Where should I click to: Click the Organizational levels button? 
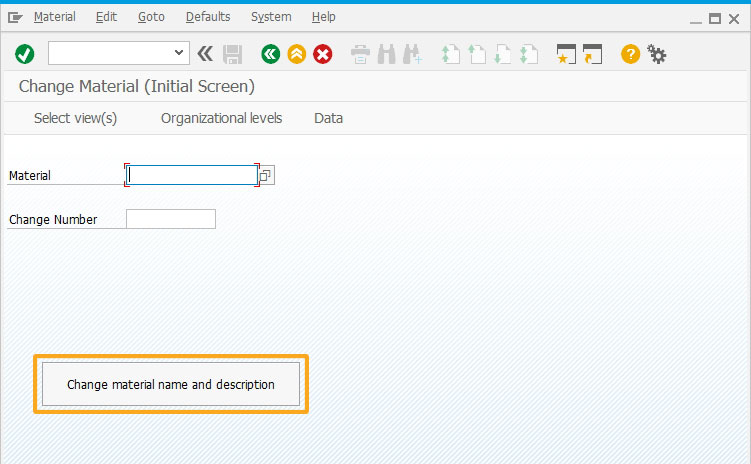pyautogui.click(x=221, y=118)
